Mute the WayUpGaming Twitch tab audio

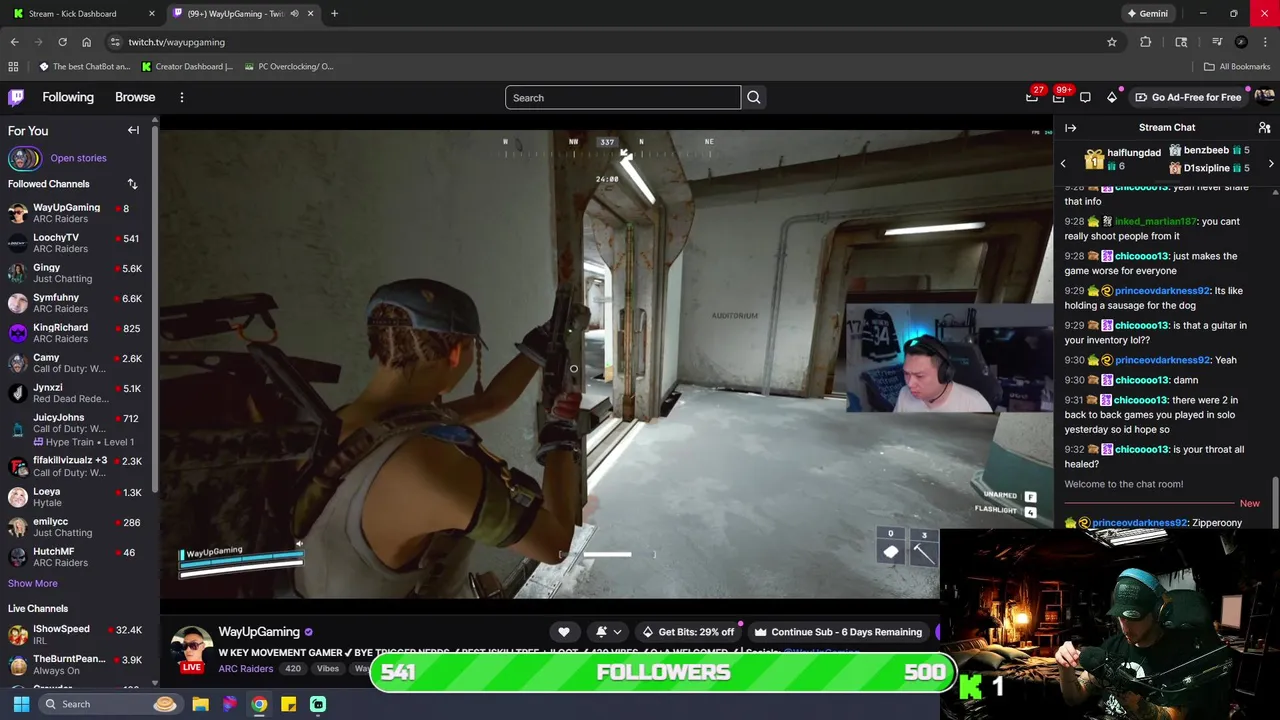coord(294,13)
